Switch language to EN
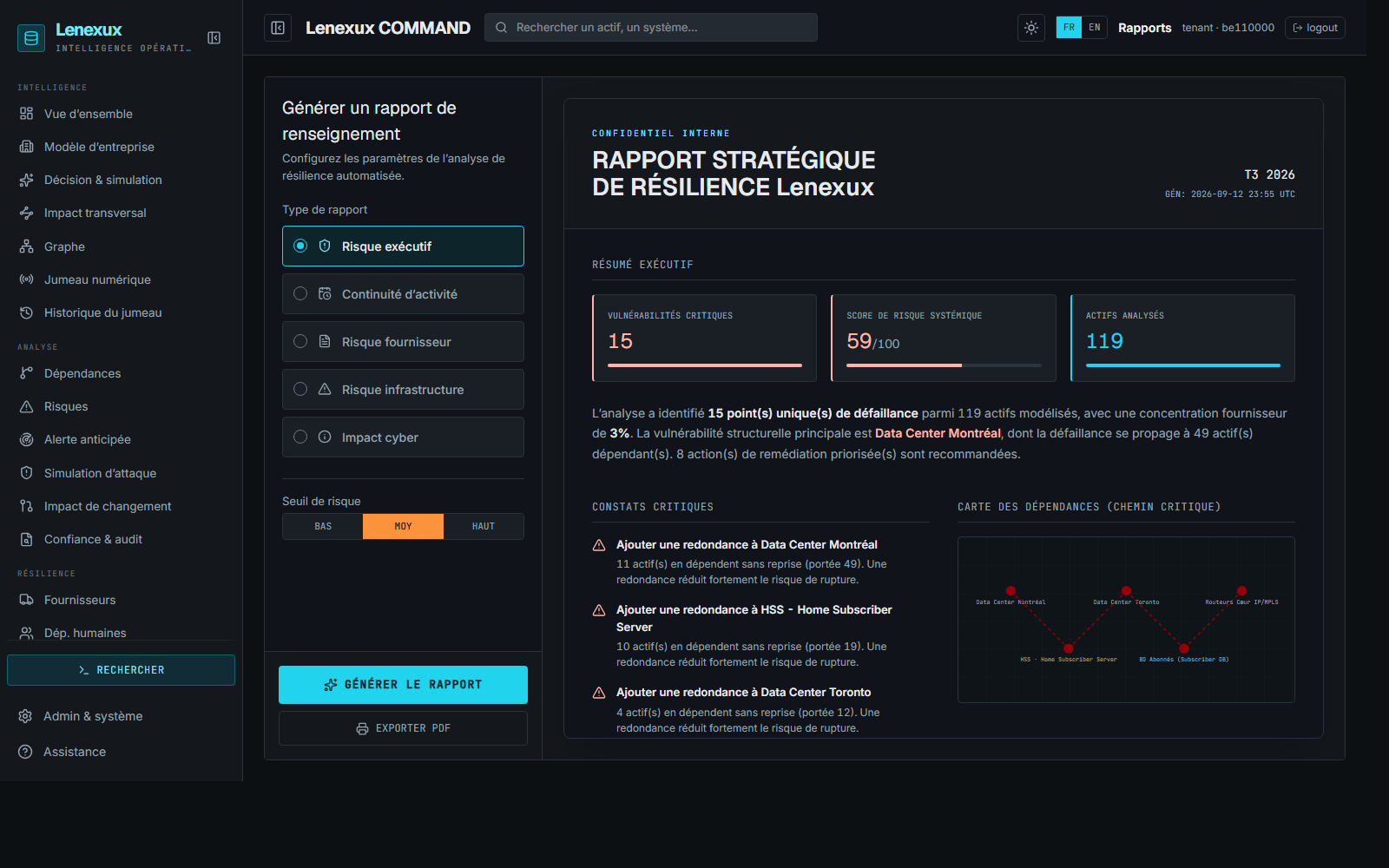This screenshot has height=868, width=1389. click(x=1095, y=28)
